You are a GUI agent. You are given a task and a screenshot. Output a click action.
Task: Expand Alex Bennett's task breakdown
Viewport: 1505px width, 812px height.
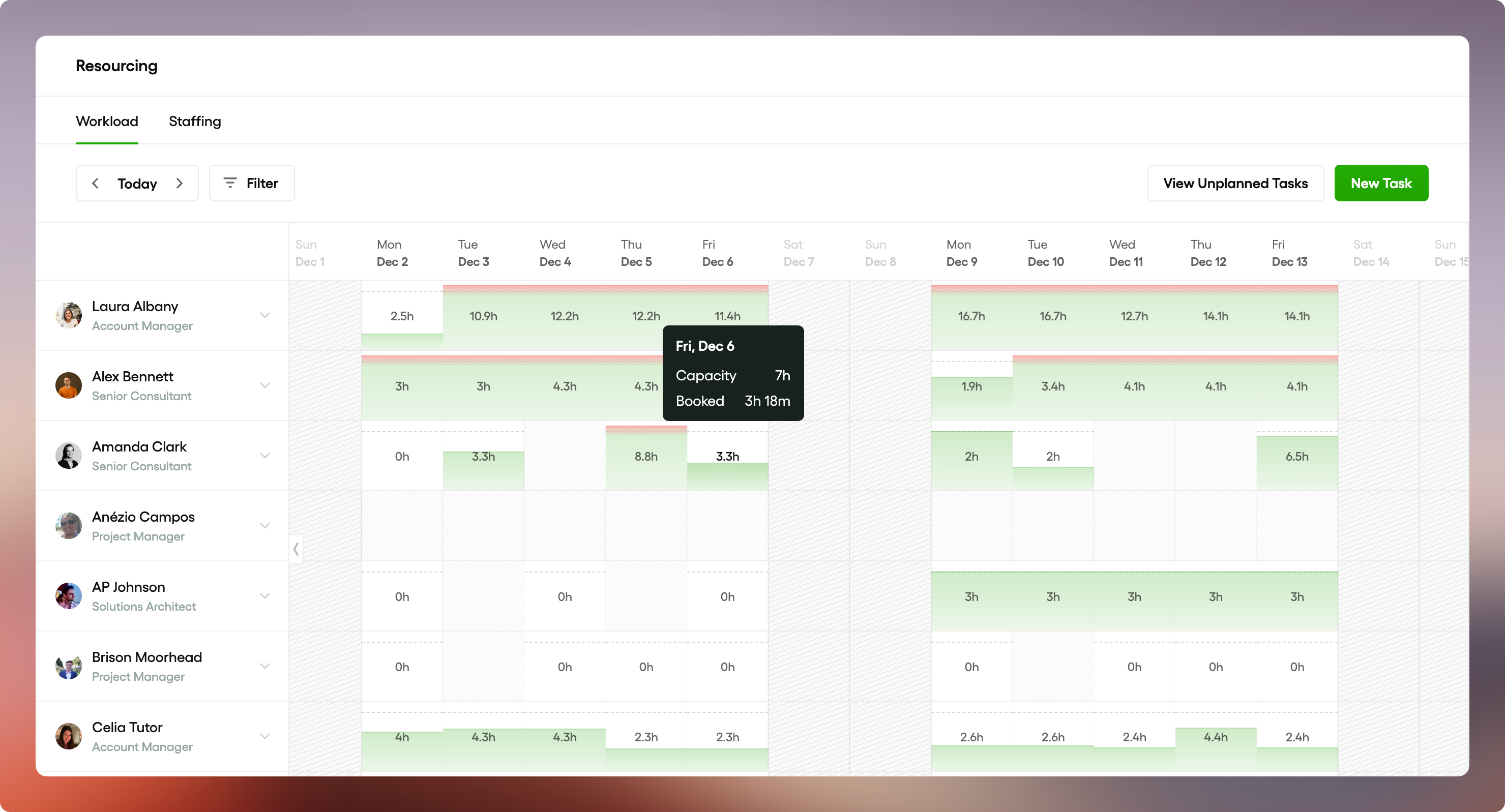coord(264,385)
